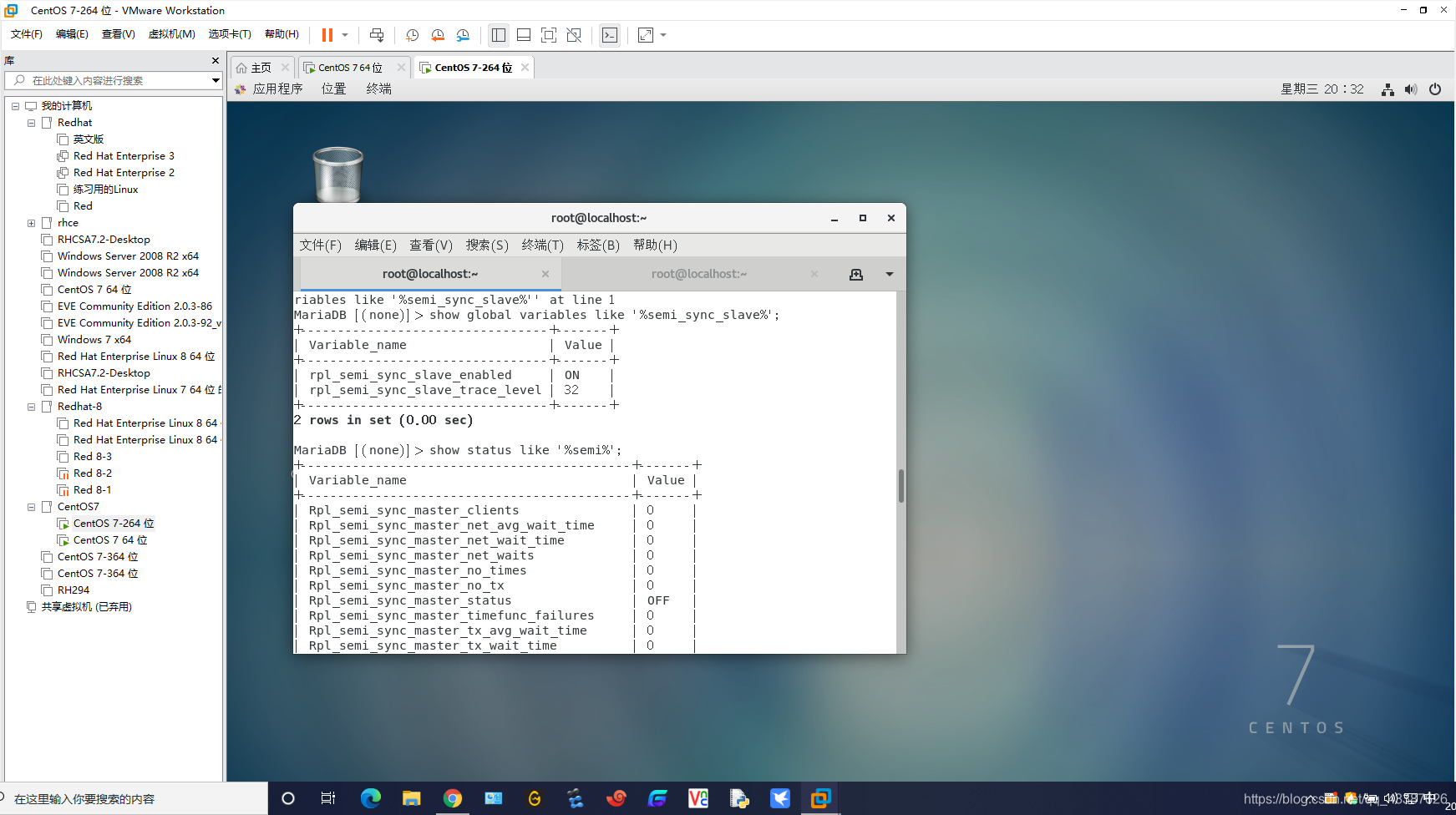1456x815 pixels.
Task: Open Windows Cortana circle button
Action: point(288,798)
